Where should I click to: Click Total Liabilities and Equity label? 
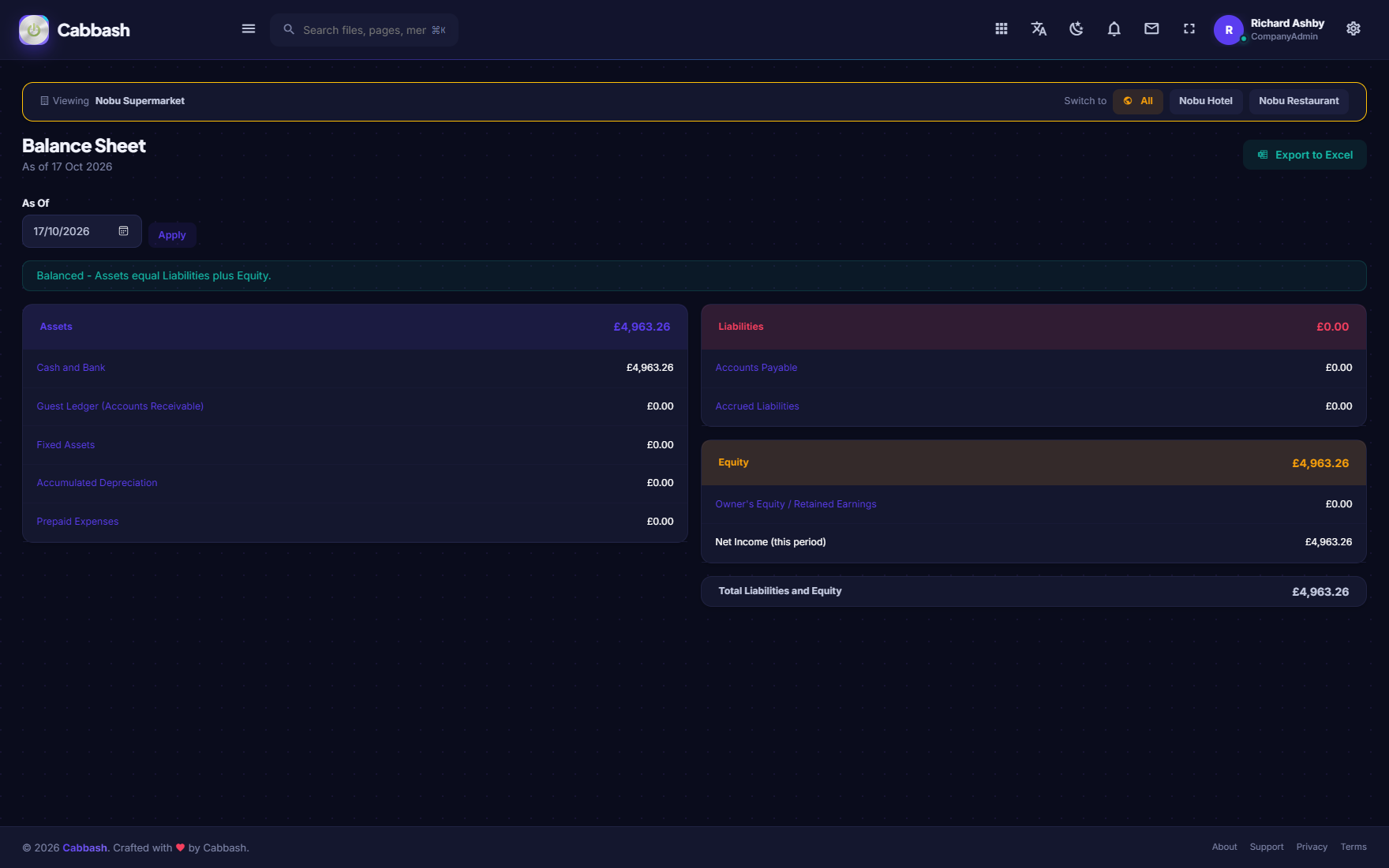[x=780, y=591]
